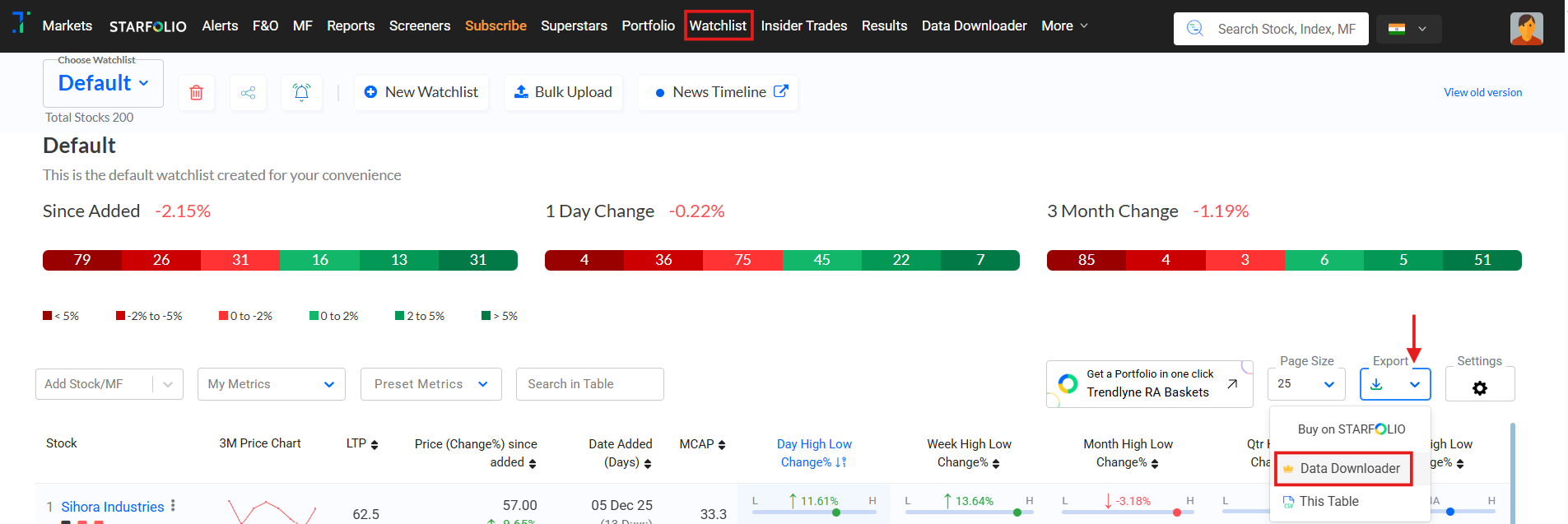The height and width of the screenshot is (524, 1568).
Task: Open the Markets menu
Action: 67,26
